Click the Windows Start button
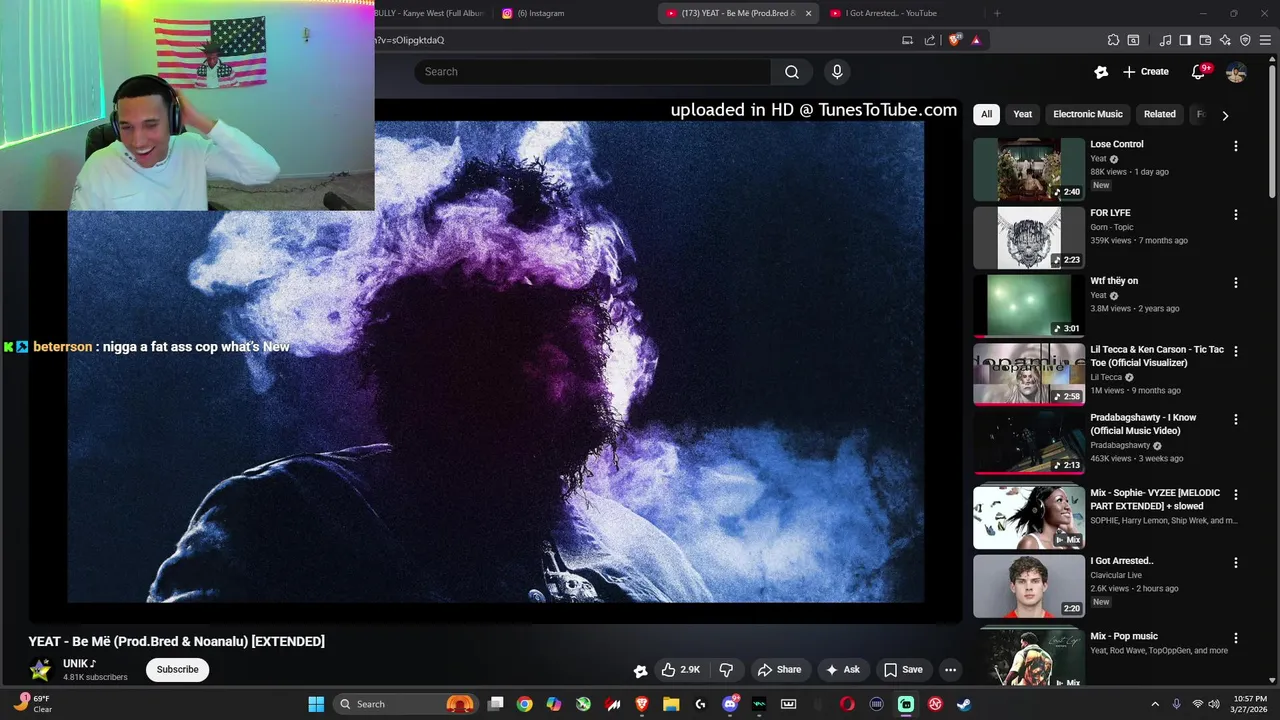The height and width of the screenshot is (720, 1280). 316,704
